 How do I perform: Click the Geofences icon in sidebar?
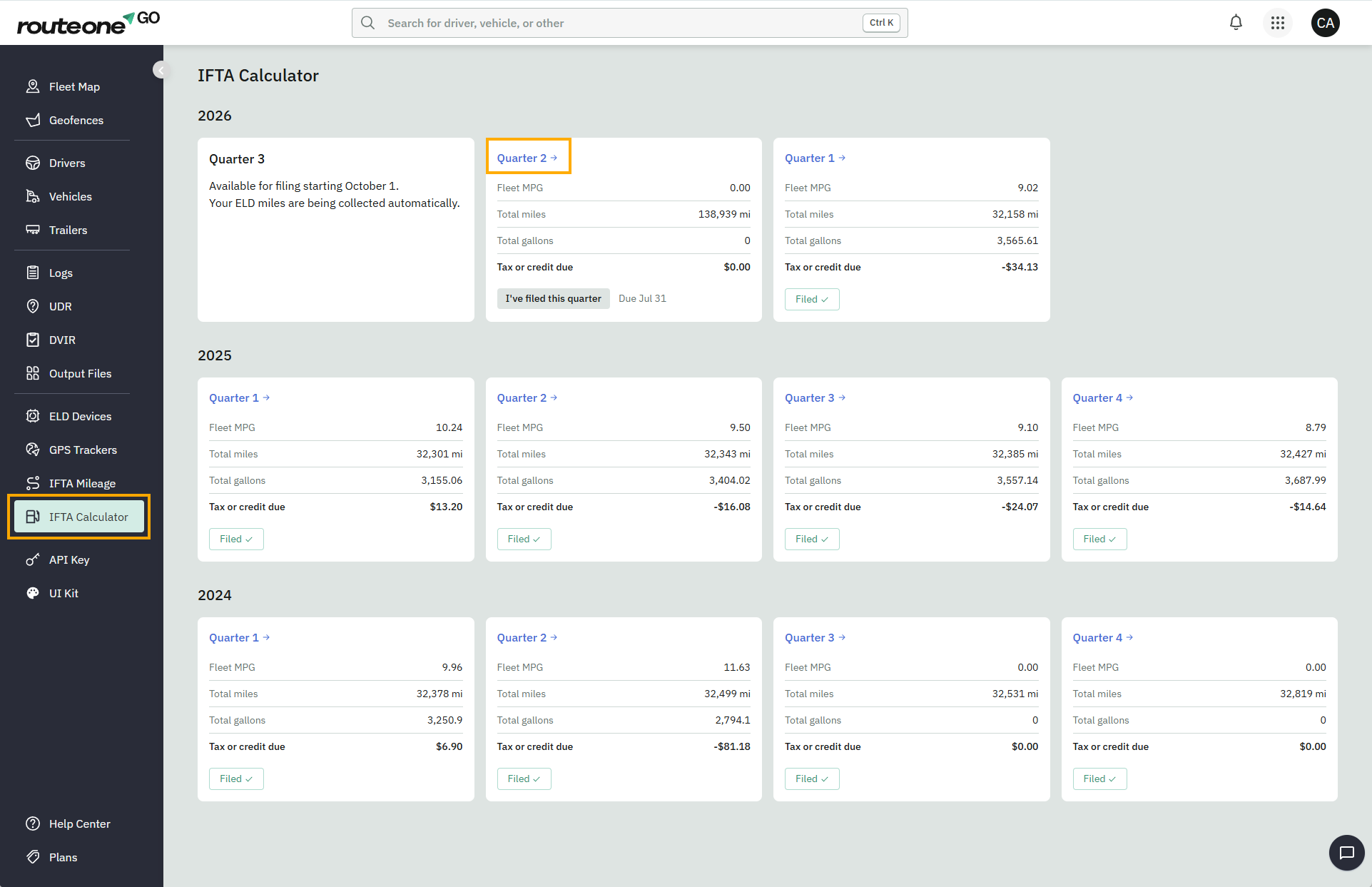pos(33,120)
